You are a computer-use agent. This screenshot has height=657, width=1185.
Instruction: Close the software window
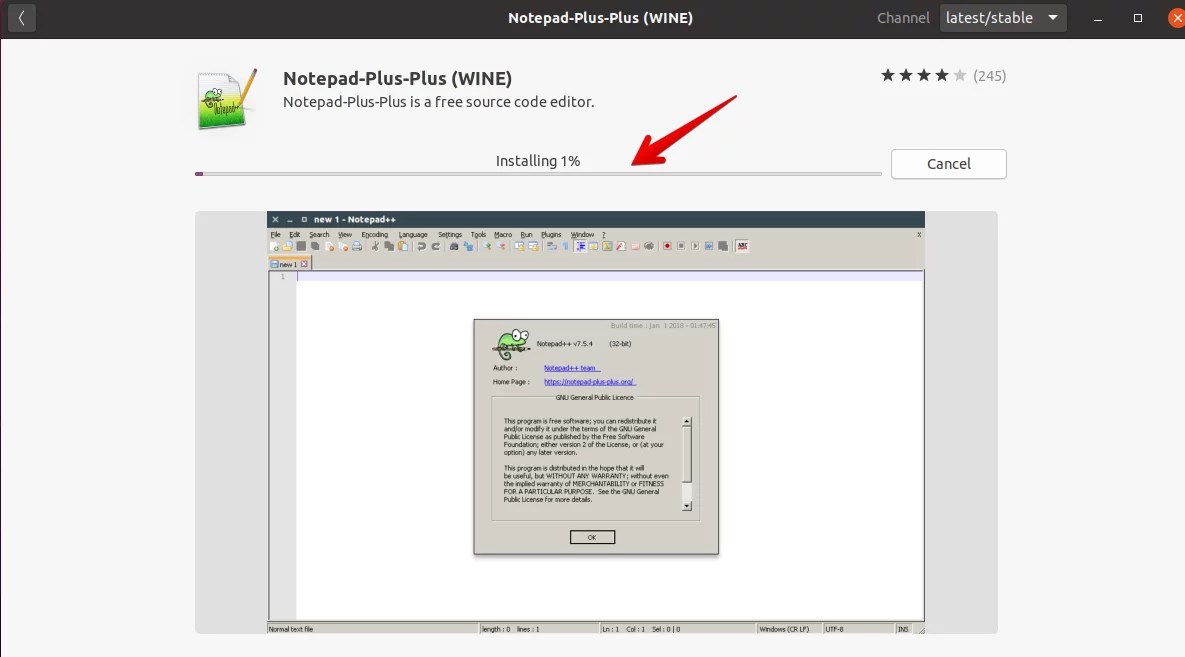pyautogui.click(x=1177, y=18)
